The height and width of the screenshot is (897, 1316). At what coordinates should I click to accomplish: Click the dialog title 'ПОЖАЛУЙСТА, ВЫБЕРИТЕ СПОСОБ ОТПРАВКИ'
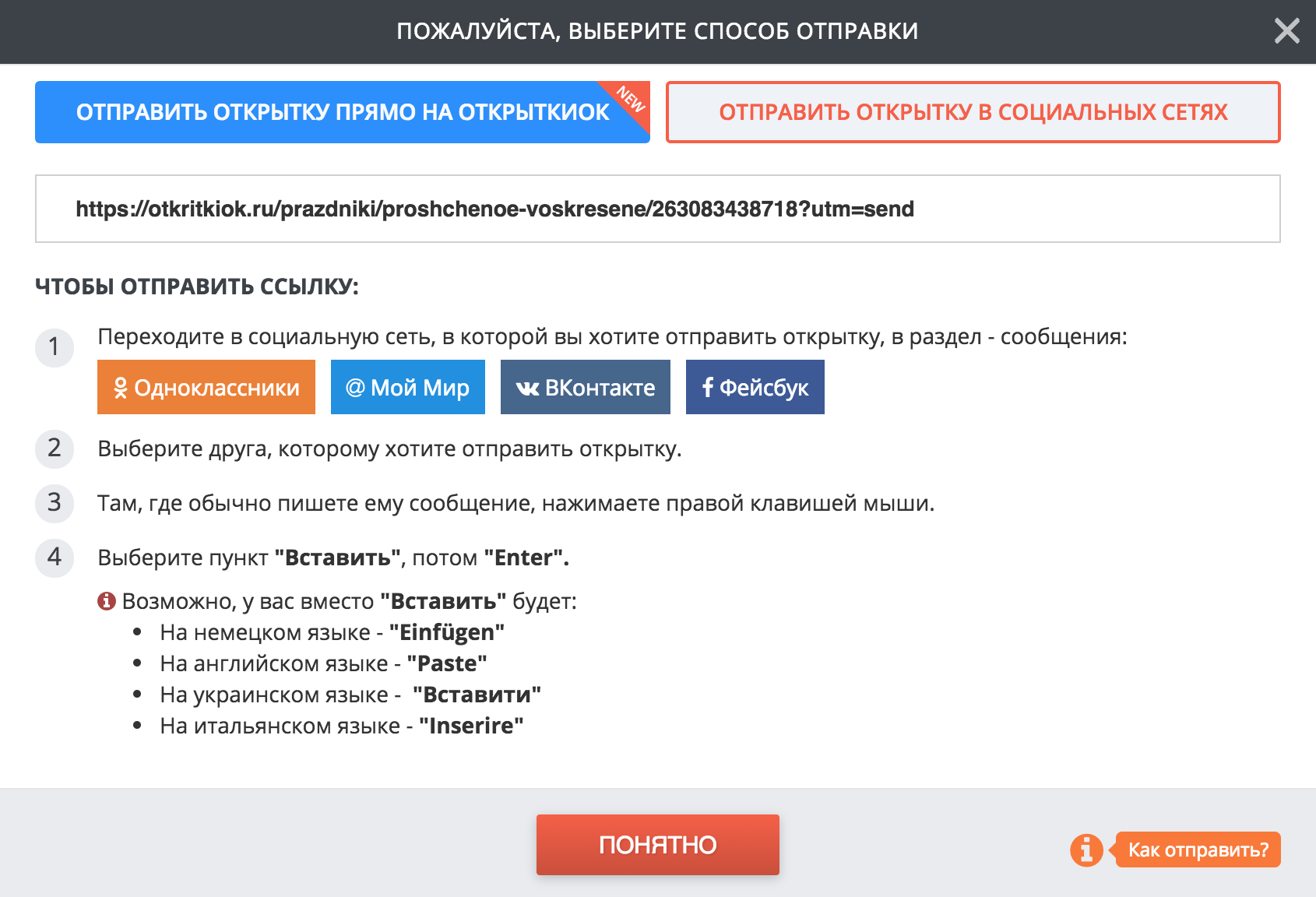[x=658, y=31]
